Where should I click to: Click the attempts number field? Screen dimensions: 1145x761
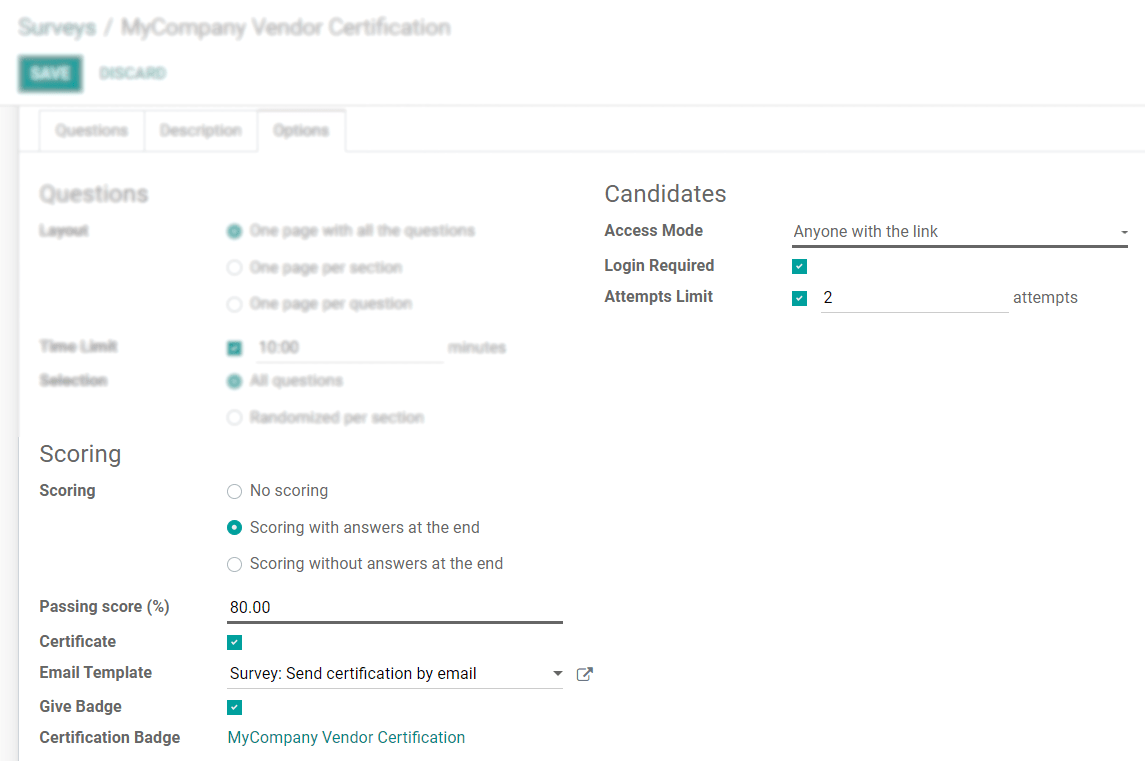[914, 298]
